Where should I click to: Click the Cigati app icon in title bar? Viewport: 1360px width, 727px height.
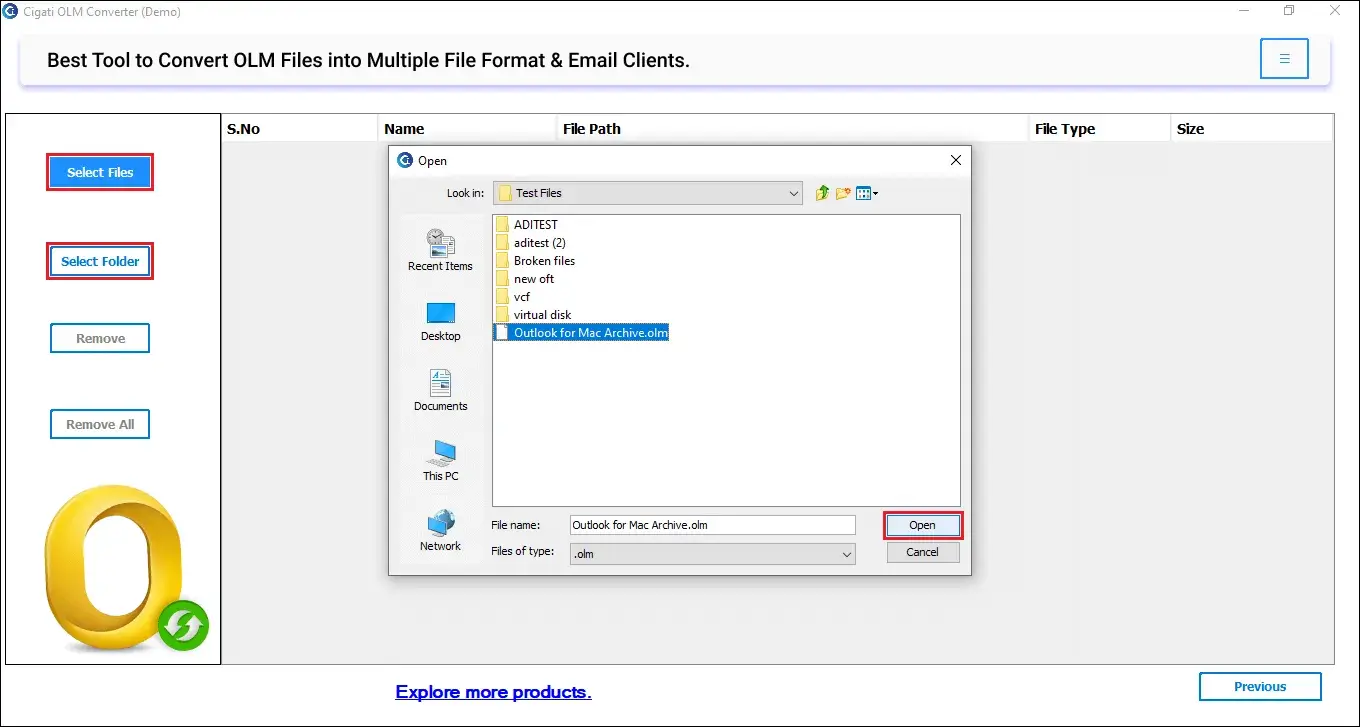[x=11, y=11]
